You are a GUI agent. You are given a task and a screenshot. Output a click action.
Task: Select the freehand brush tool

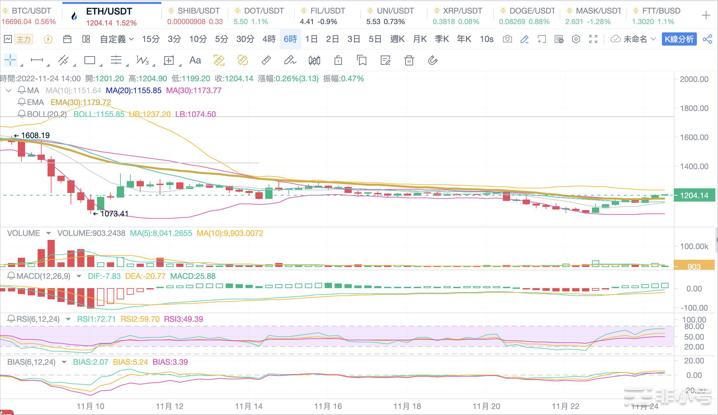point(289,60)
